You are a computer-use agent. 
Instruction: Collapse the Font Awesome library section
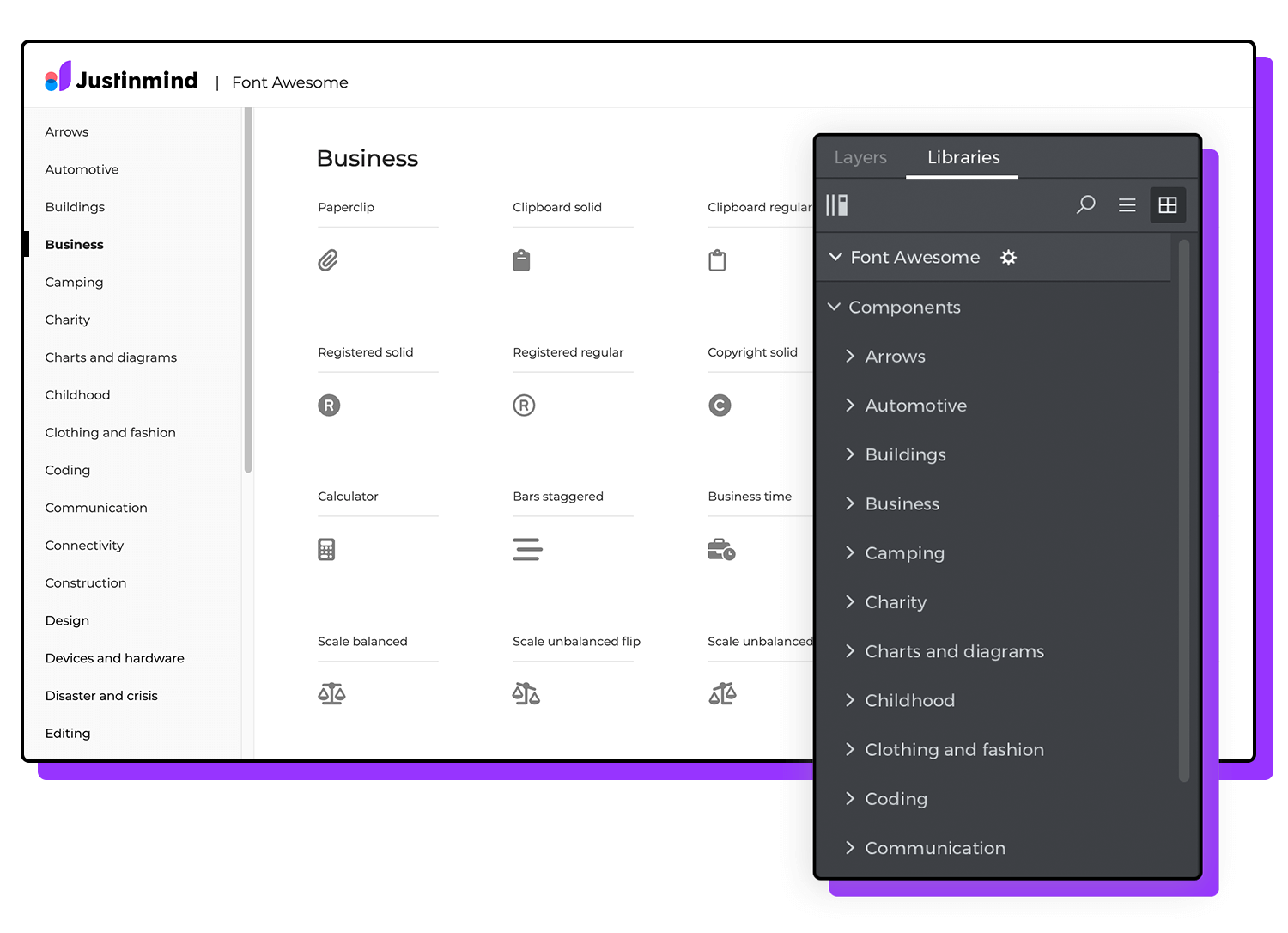click(x=835, y=257)
